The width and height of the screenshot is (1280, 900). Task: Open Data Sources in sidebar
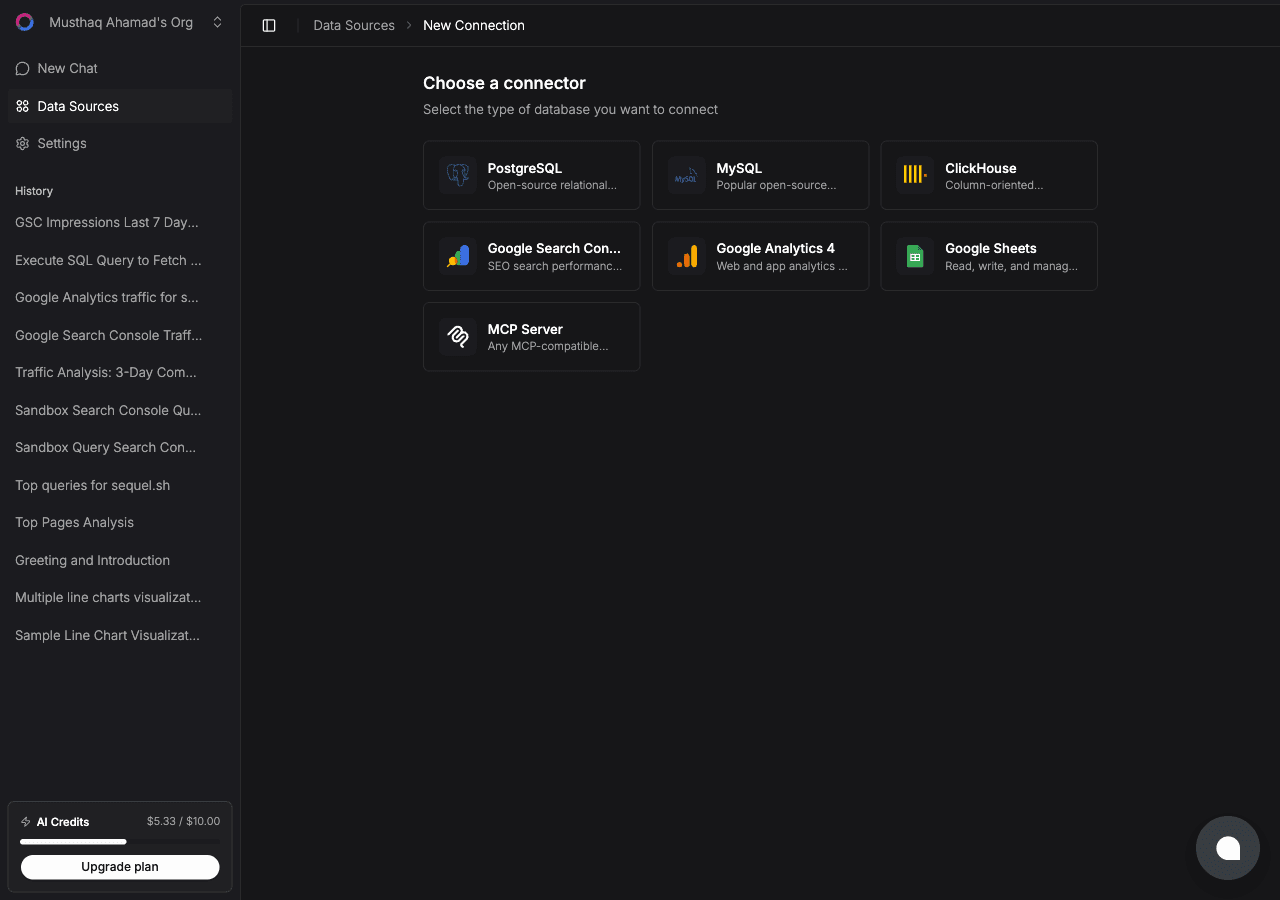pyautogui.click(x=120, y=106)
